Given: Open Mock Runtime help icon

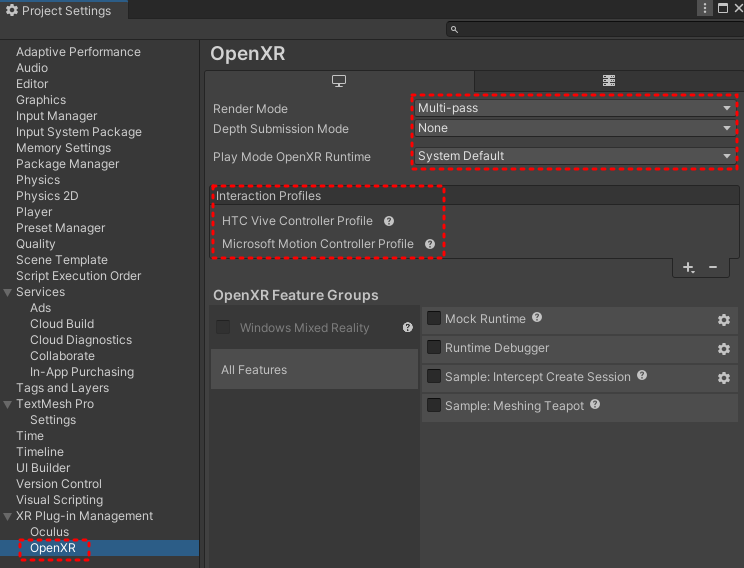Looking at the screenshot, I should click(x=537, y=317).
